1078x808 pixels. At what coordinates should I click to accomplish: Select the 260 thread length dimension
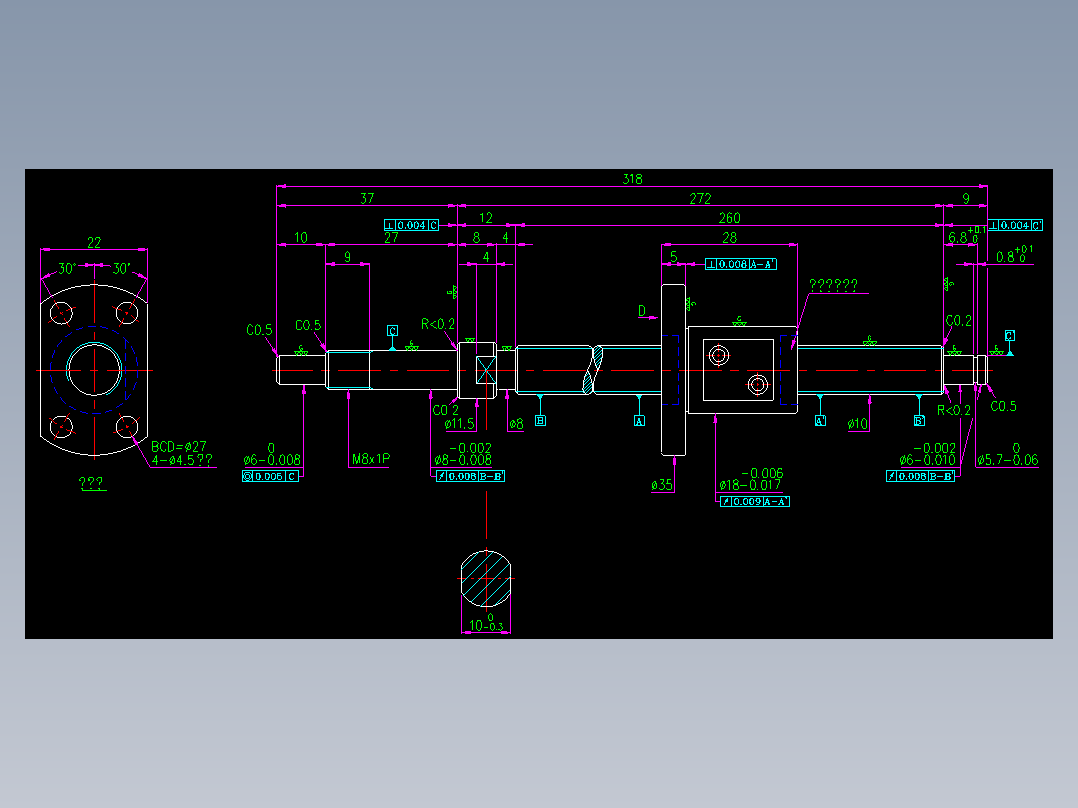729,217
